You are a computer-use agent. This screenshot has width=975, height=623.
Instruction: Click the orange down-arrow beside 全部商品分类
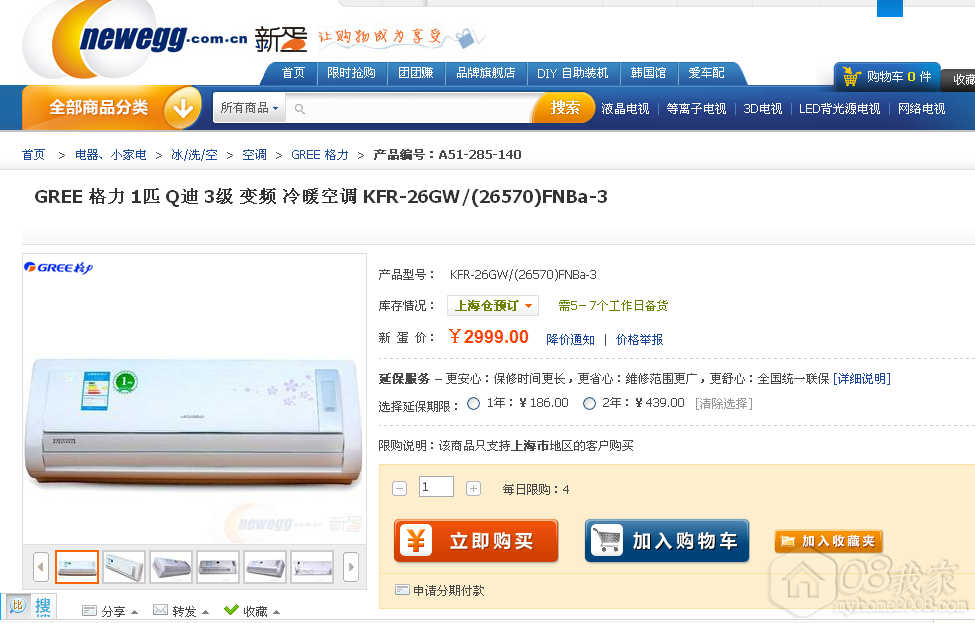182,107
